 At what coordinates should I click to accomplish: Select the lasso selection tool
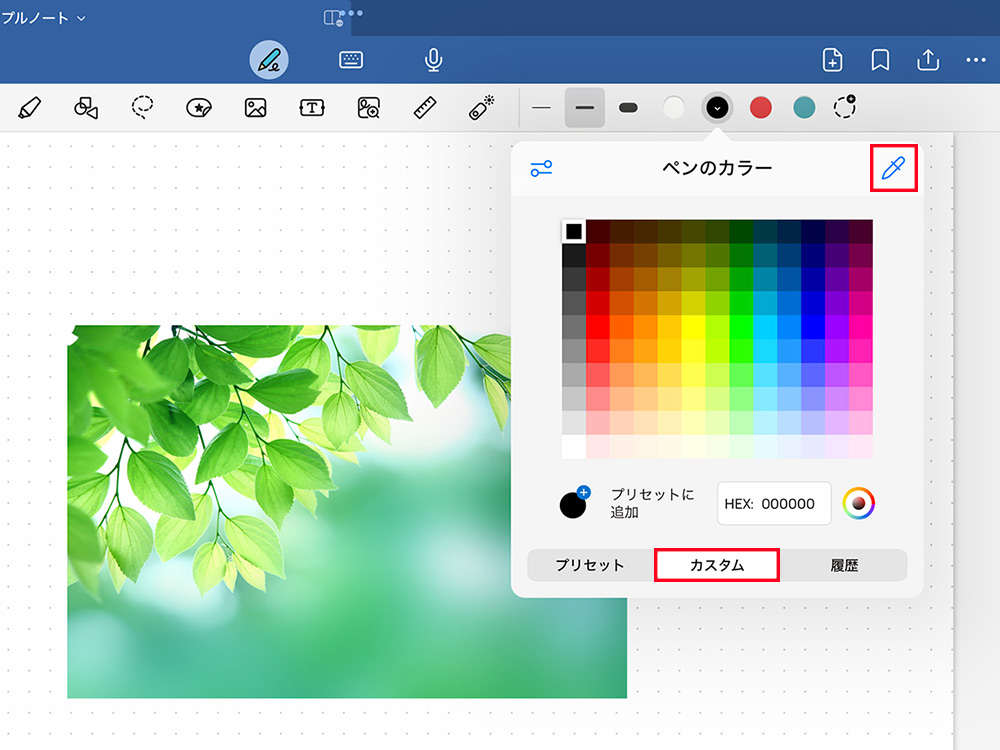click(x=142, y=107)
